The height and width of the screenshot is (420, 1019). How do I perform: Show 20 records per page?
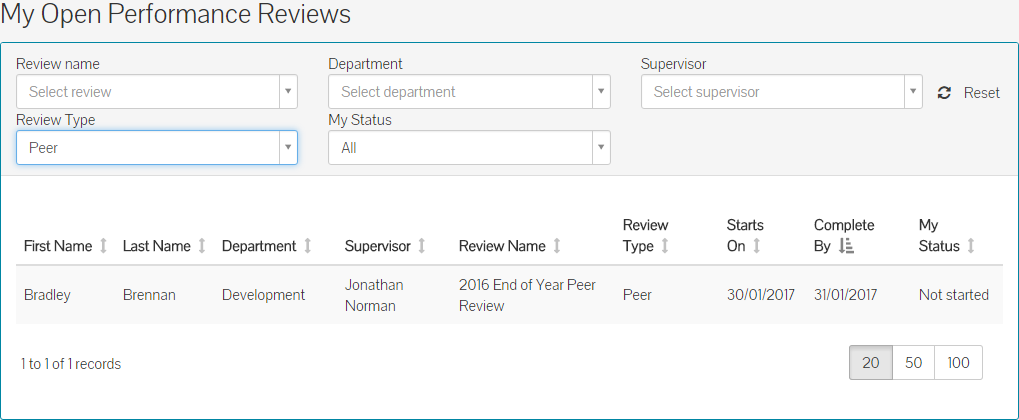pyautogui.click(x=871, y=363)
